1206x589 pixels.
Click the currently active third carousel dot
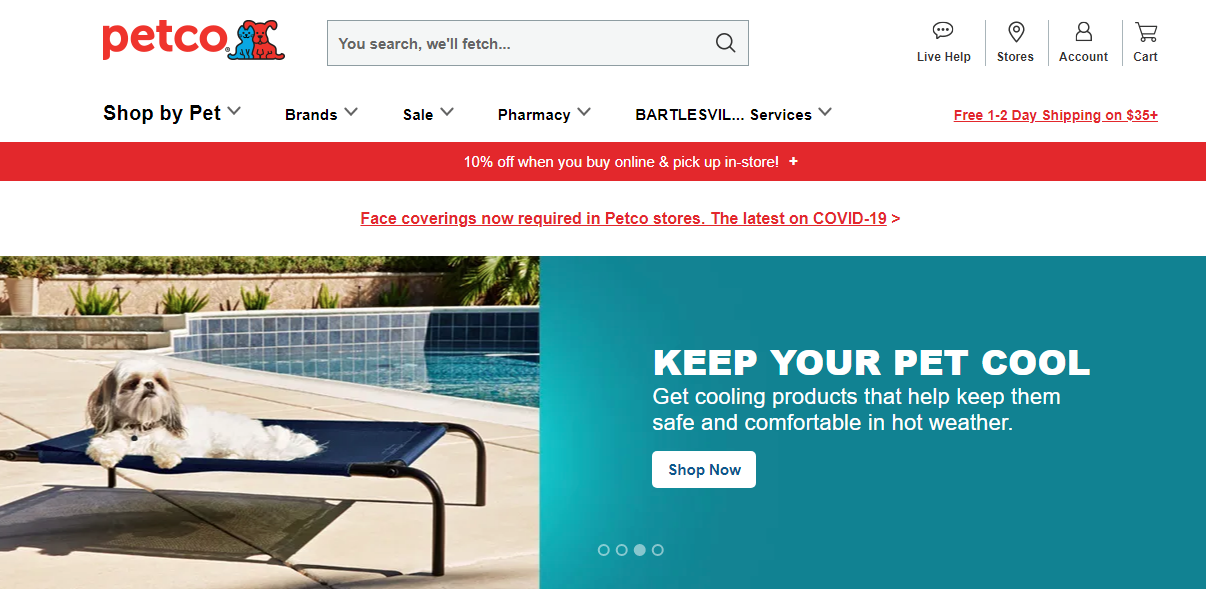pyautogui.click(x=640, y=550)
